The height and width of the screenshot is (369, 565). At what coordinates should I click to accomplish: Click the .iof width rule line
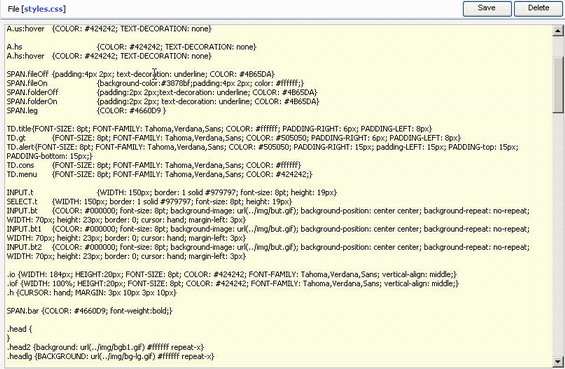pos(233,284)
